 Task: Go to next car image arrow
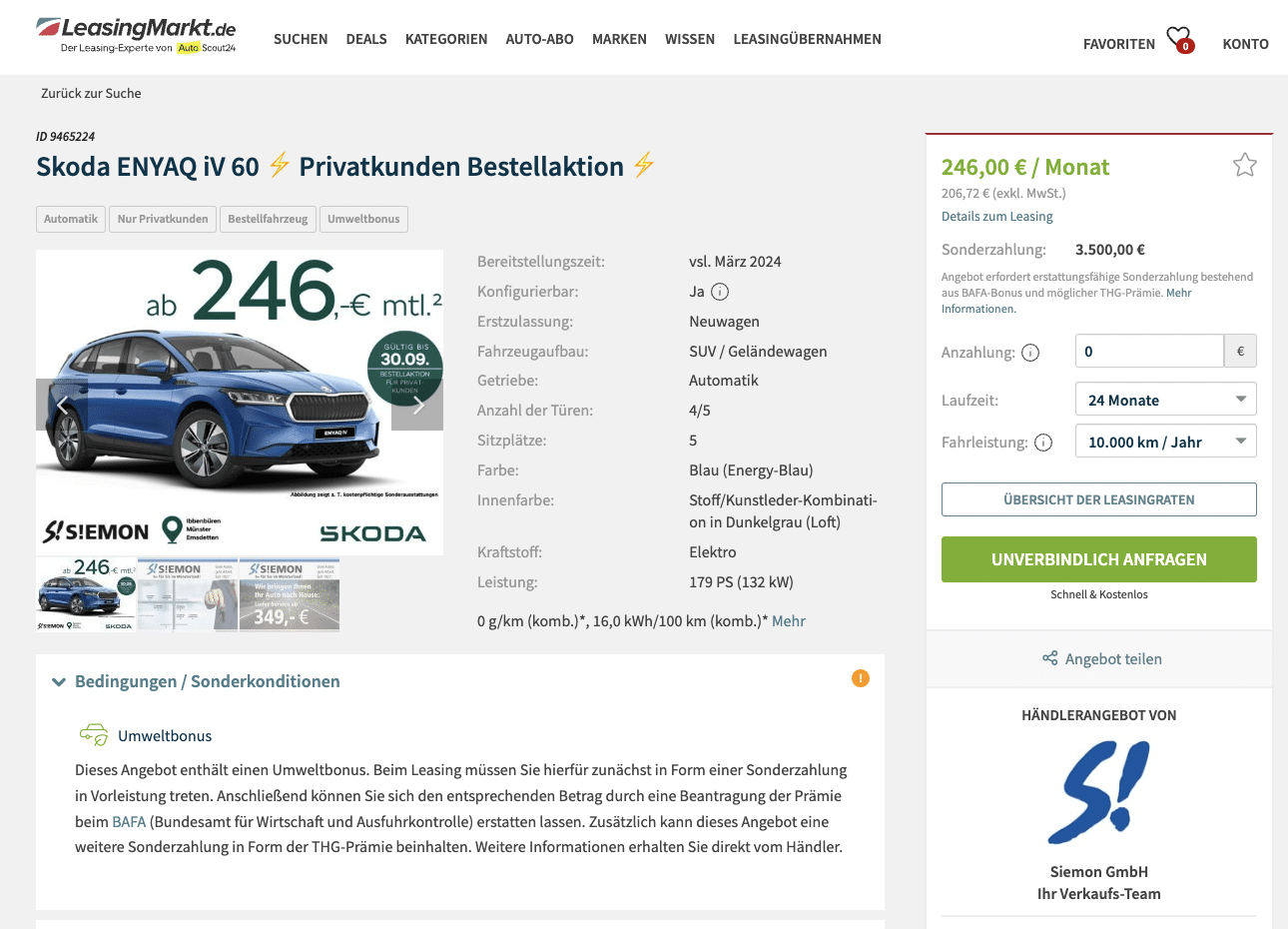pos(417,405)
